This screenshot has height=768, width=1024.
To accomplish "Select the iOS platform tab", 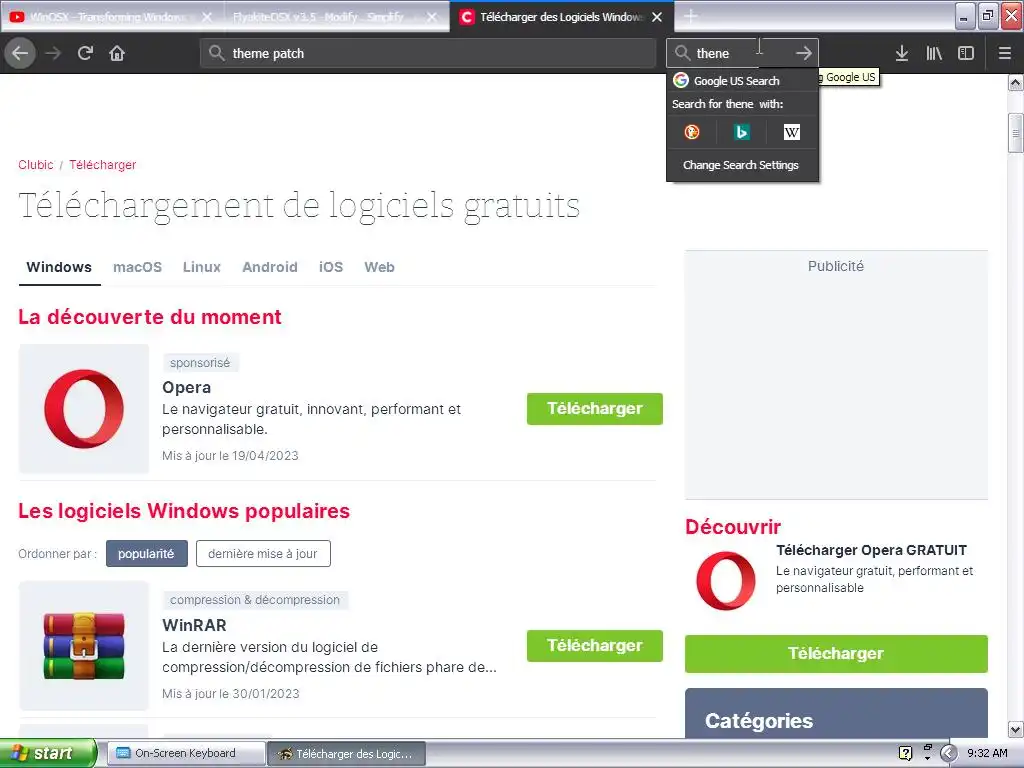I will (x=330, y=267).
